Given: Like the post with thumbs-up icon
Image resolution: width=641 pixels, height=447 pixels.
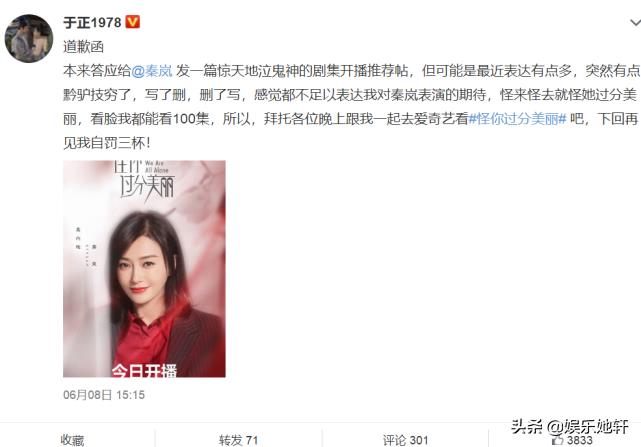Looking at the screenshot, I should 572,440.
